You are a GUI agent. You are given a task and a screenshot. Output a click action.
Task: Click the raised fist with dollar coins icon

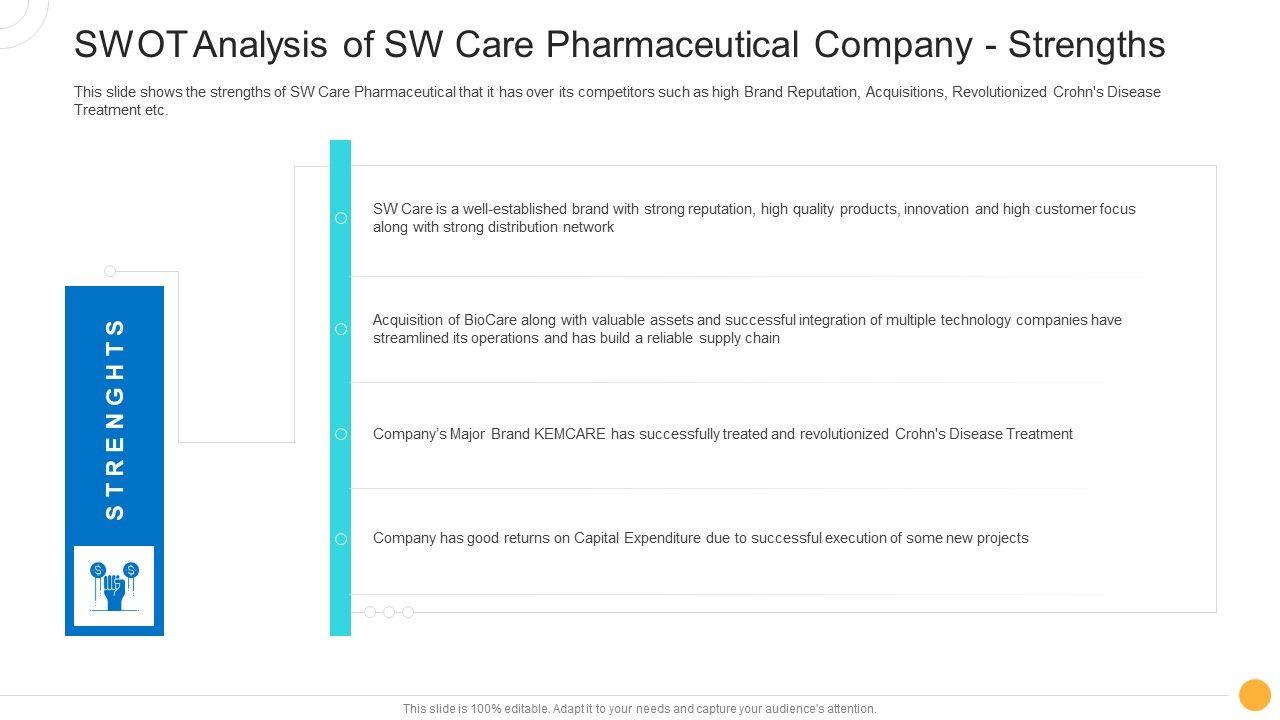[x=114, y=586]
